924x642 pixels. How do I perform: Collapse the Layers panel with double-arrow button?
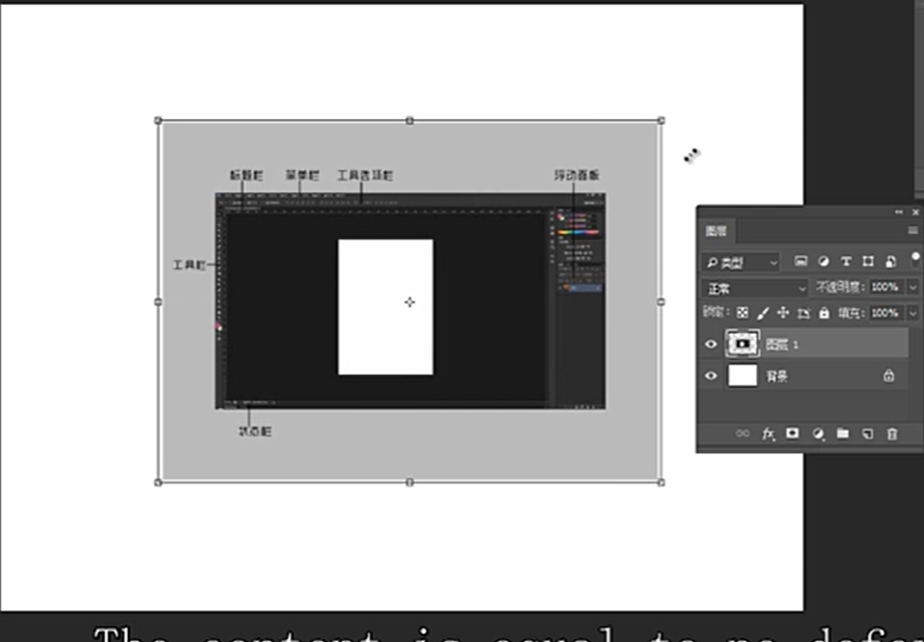pyautogui.click(x=898, y=211)
